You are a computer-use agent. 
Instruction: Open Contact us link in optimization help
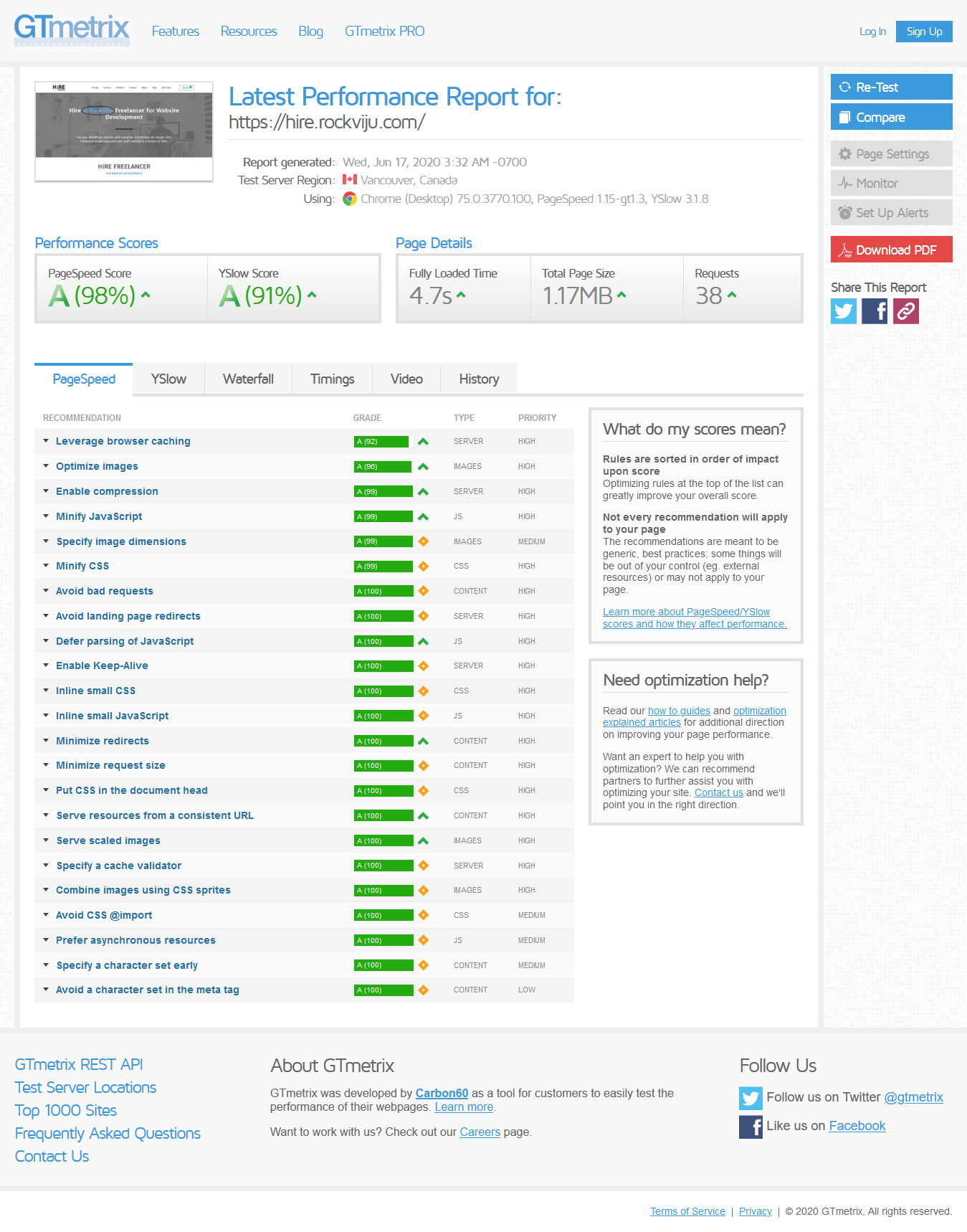click(718, 793)
